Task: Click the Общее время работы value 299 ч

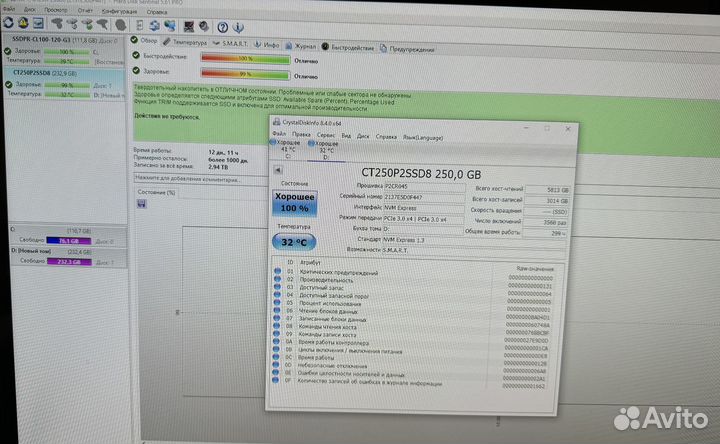Action: tap(545, 233)
